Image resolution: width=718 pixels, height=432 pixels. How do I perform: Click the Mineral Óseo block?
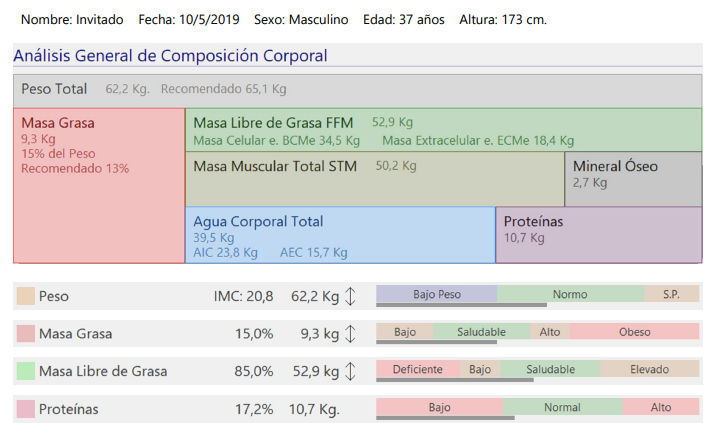[x=632, y=178]
